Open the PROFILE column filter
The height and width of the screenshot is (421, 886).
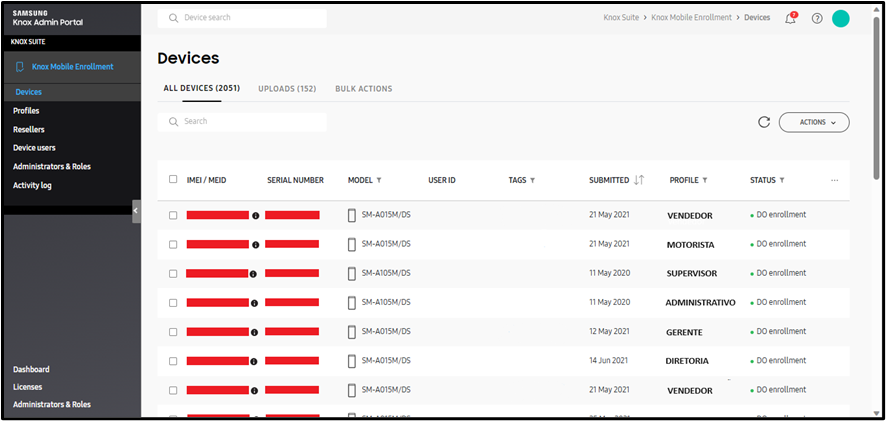(705, 180)
